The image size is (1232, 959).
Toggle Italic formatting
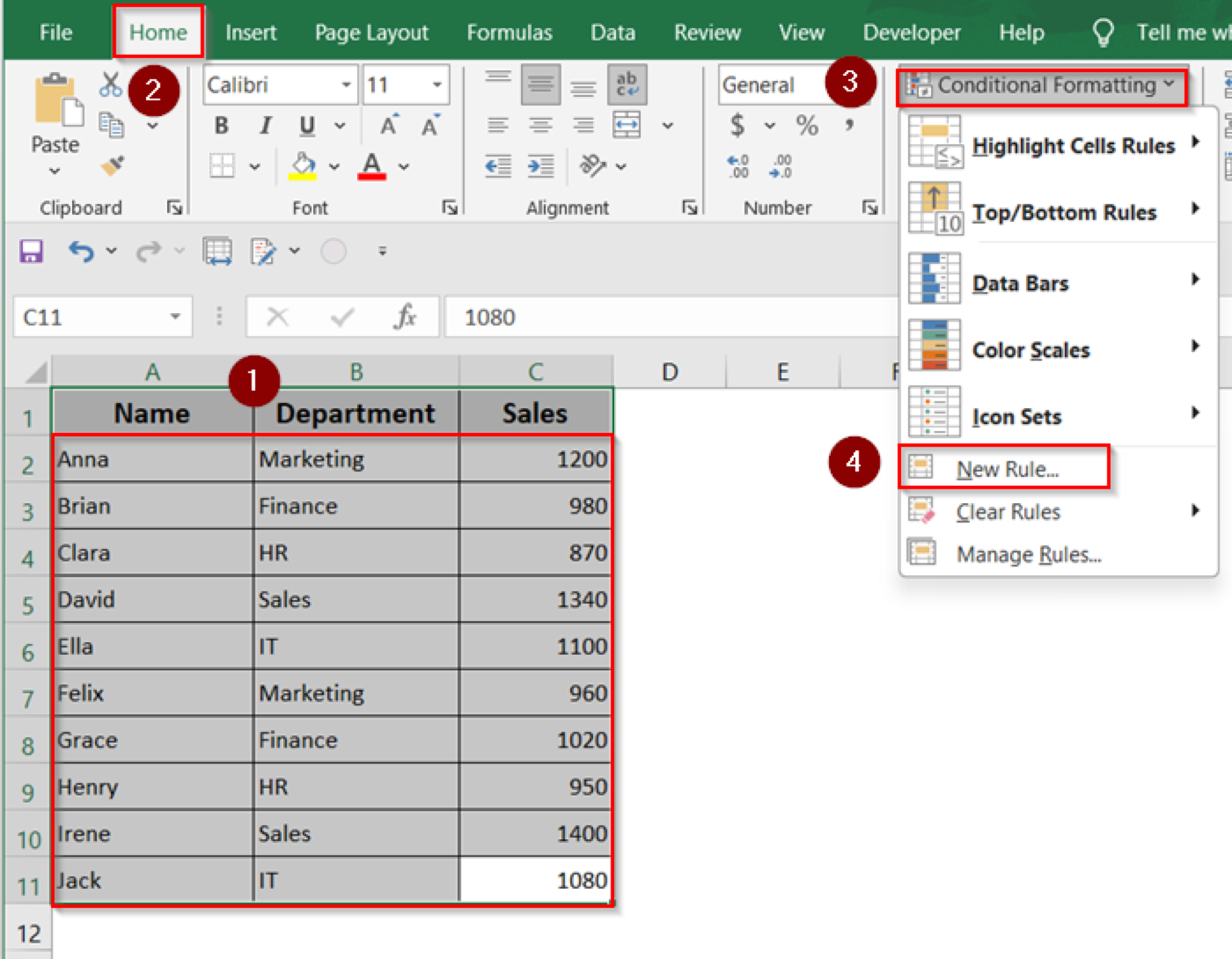265,125
